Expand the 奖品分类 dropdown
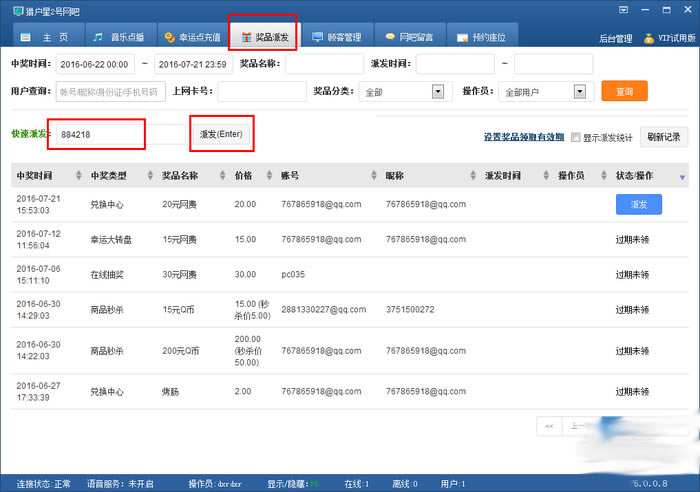Image resolution: width=700 pixels, height=492 pixels. coord(437,92)
